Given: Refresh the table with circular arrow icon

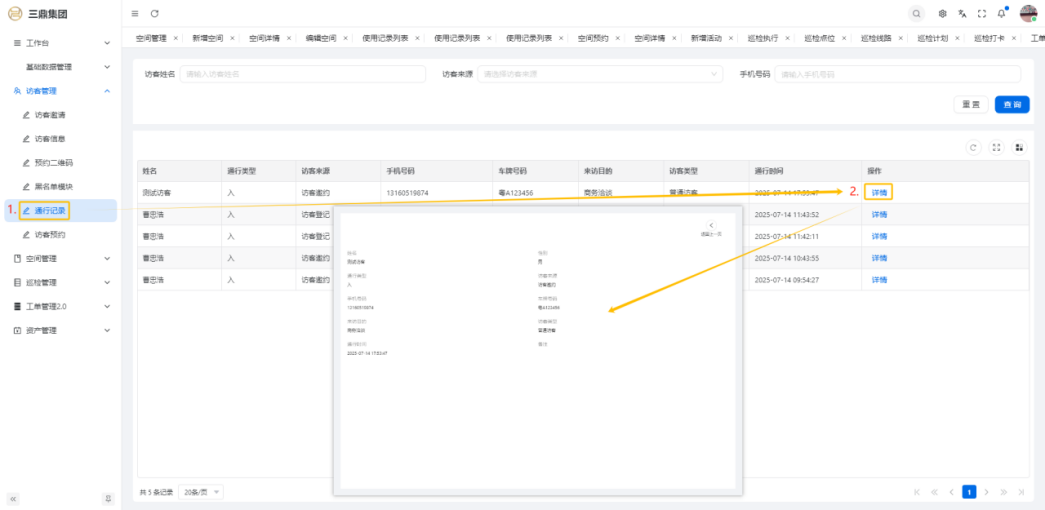Looking at the screenshot, I should [x=973, y=147].
